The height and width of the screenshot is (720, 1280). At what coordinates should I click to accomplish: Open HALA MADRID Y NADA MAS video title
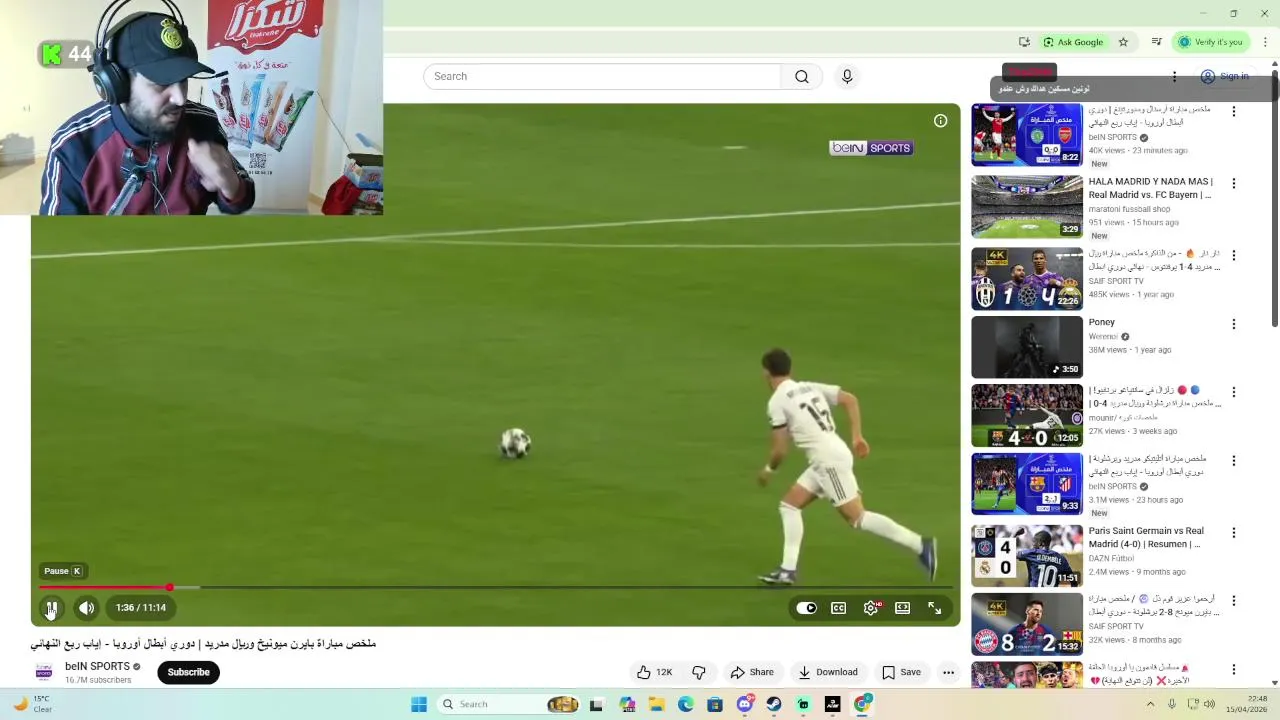[1150, 188]
